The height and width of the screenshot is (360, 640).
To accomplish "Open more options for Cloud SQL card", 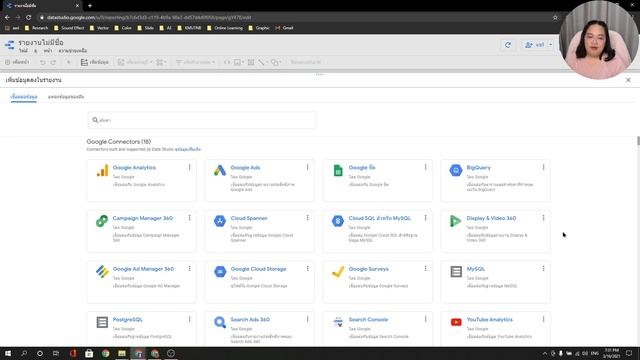I will [425, 218].
